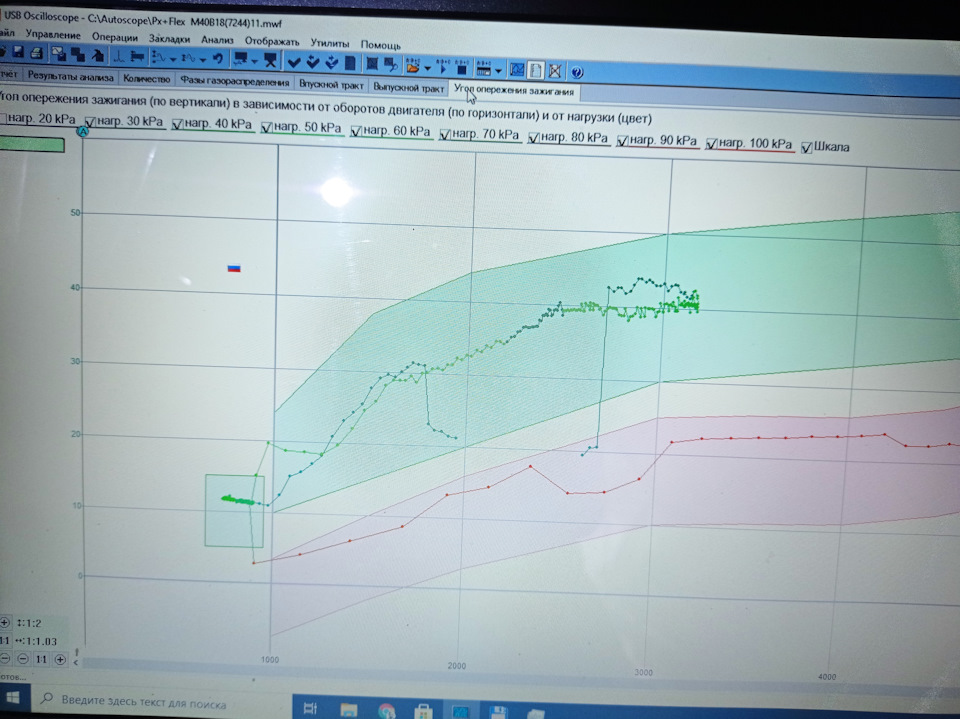Click the round A marker above the vertical axis
960x719 pixels.
(83, 131)
